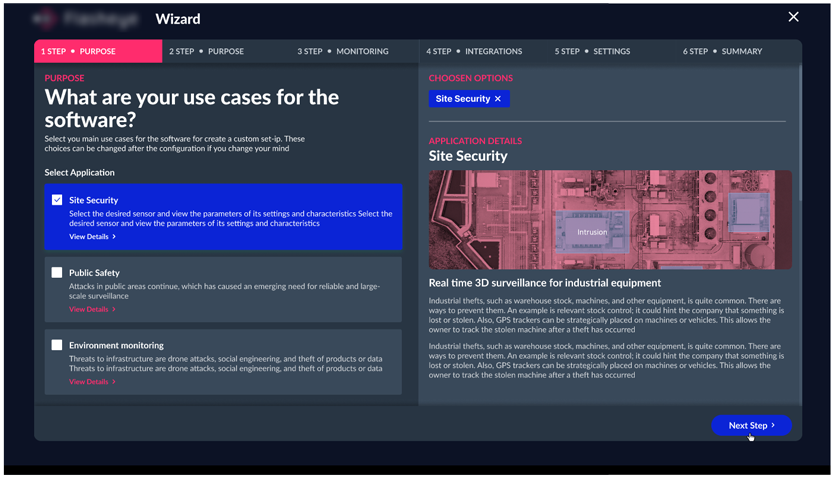Click the Site Security chosen option chip
The width and height of the screenshot is (834, 477).
tap(462, 99)
